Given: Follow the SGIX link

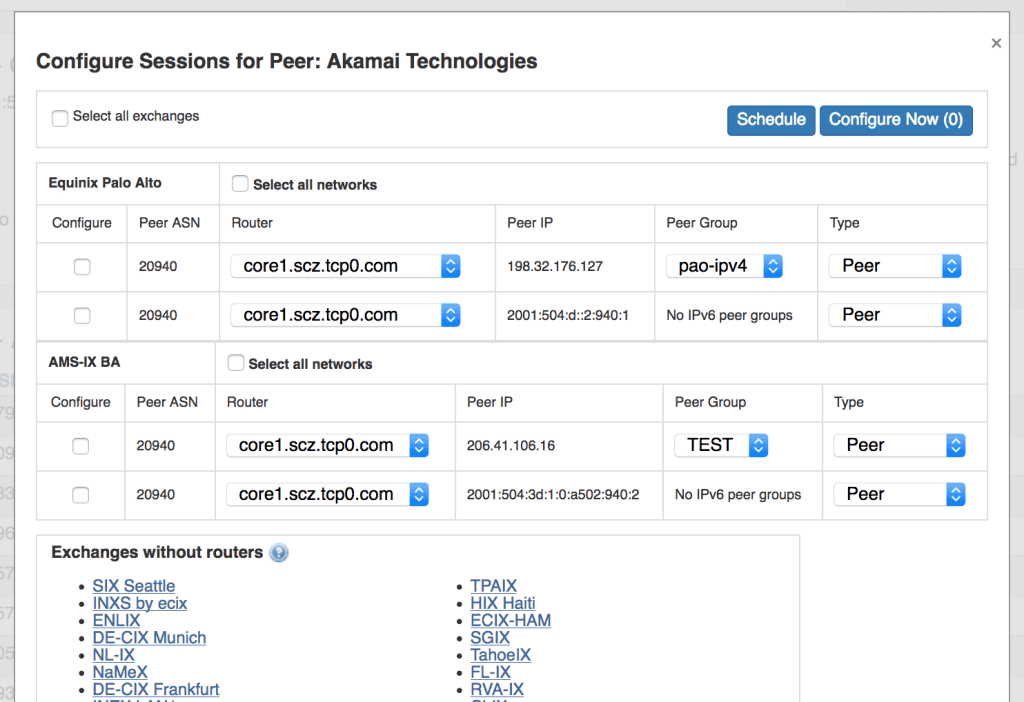Looking at the screenshot, I should pyautogui.click(x=490, y=638).
